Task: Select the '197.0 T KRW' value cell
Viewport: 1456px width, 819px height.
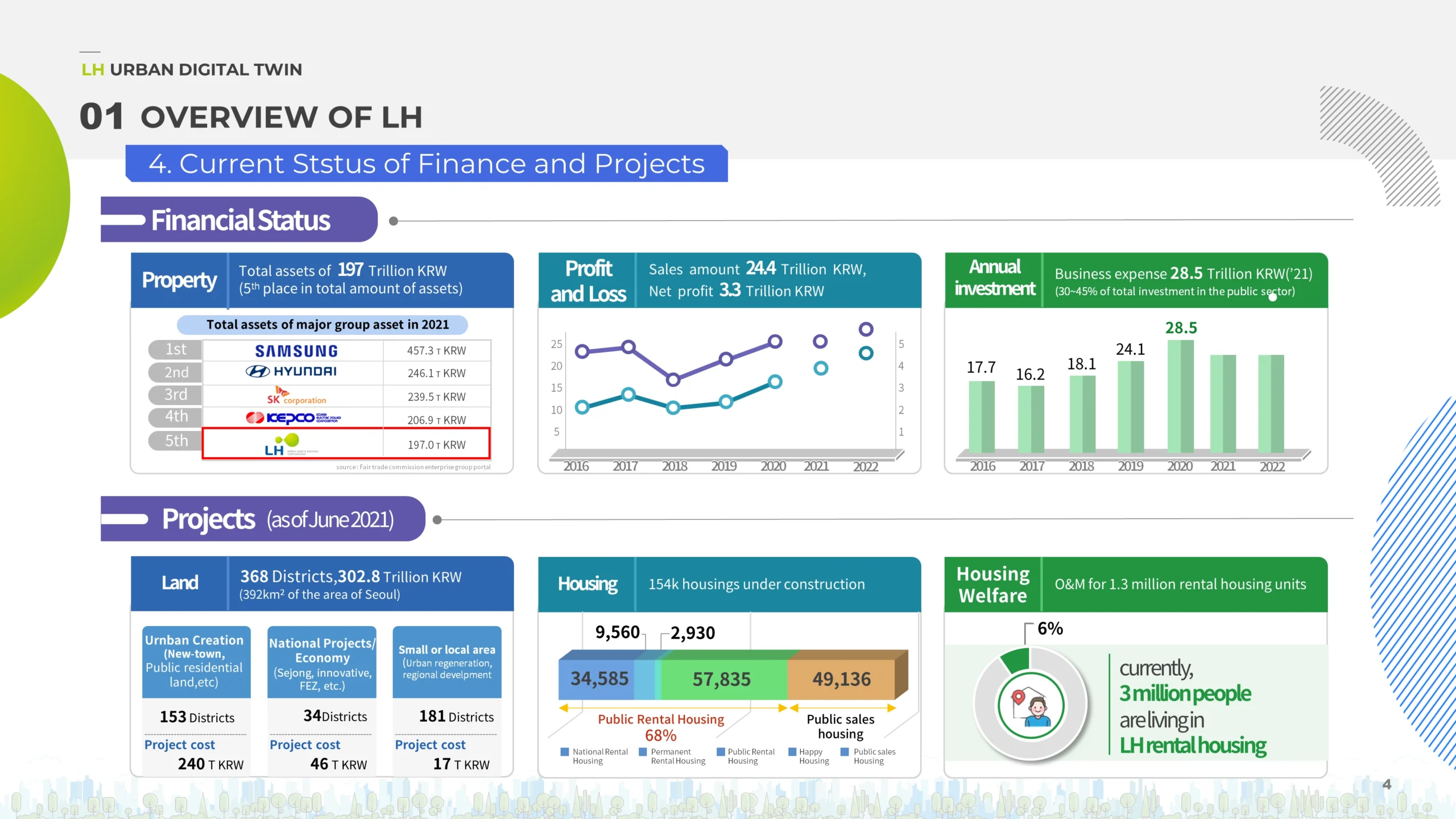Action: 437,445
